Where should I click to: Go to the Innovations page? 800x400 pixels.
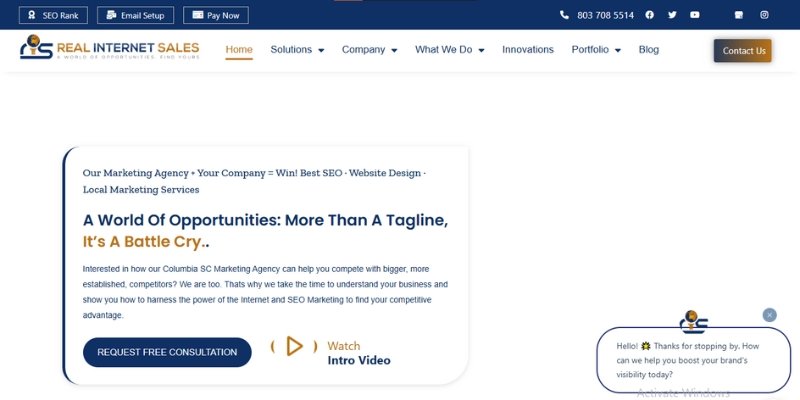pyautogui.click(x=528, y=49)
